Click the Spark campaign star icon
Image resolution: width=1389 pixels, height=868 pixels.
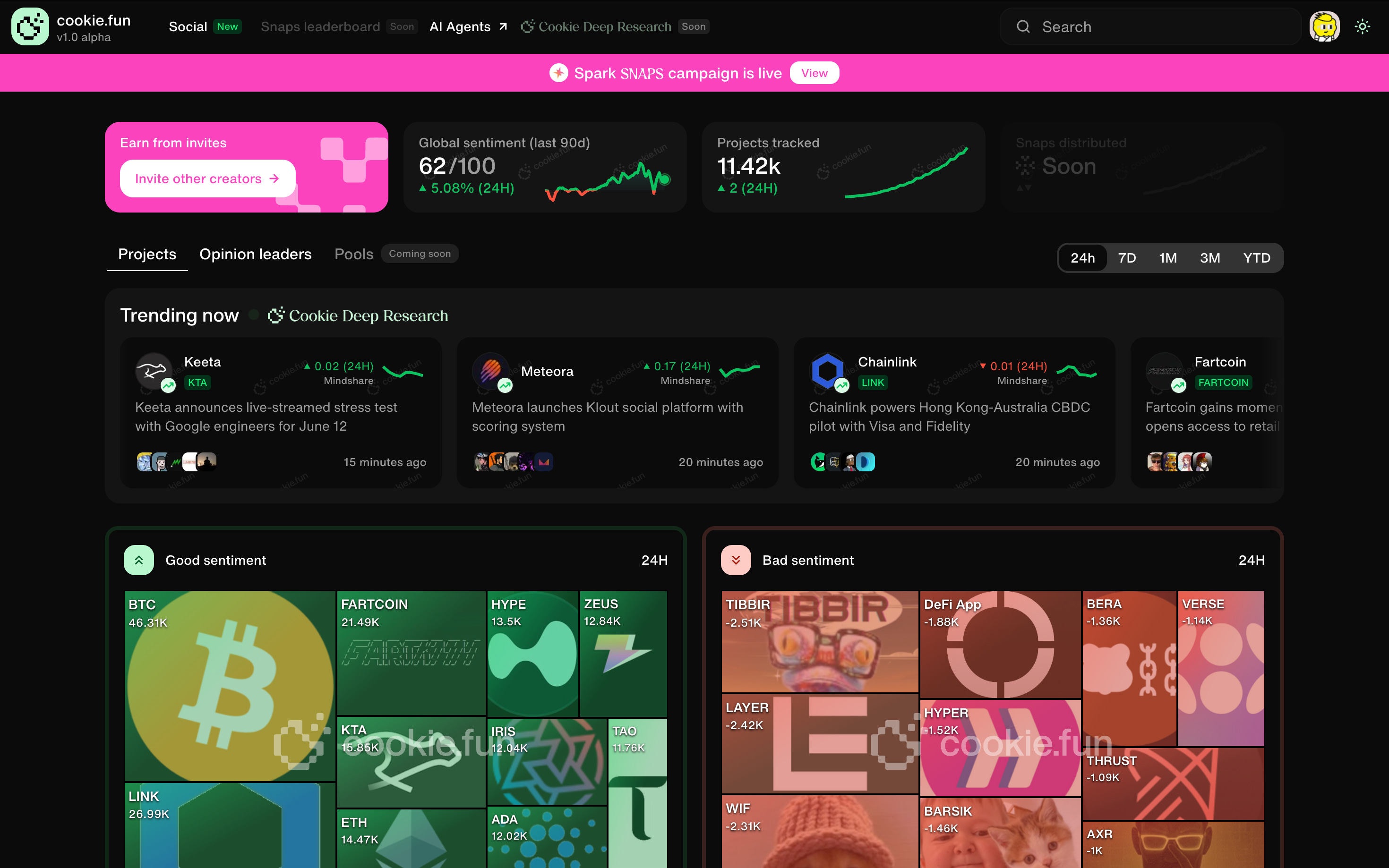[x=558, y=73]
